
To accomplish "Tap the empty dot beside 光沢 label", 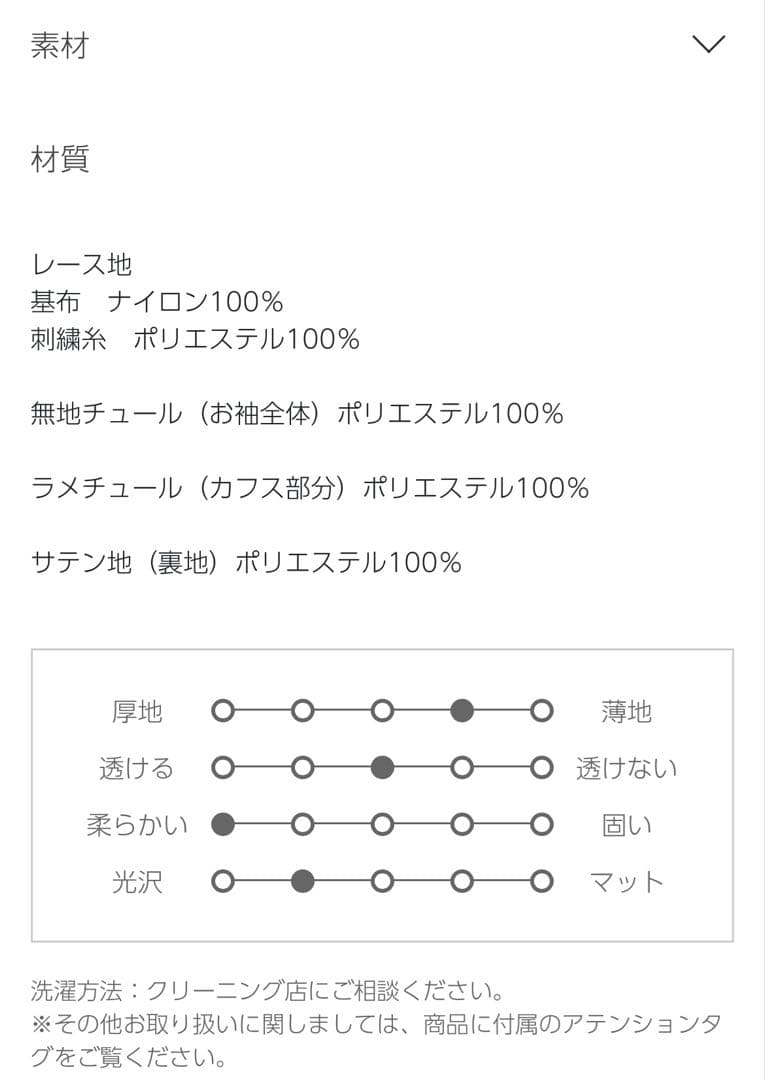I will [x=223, y=882].
